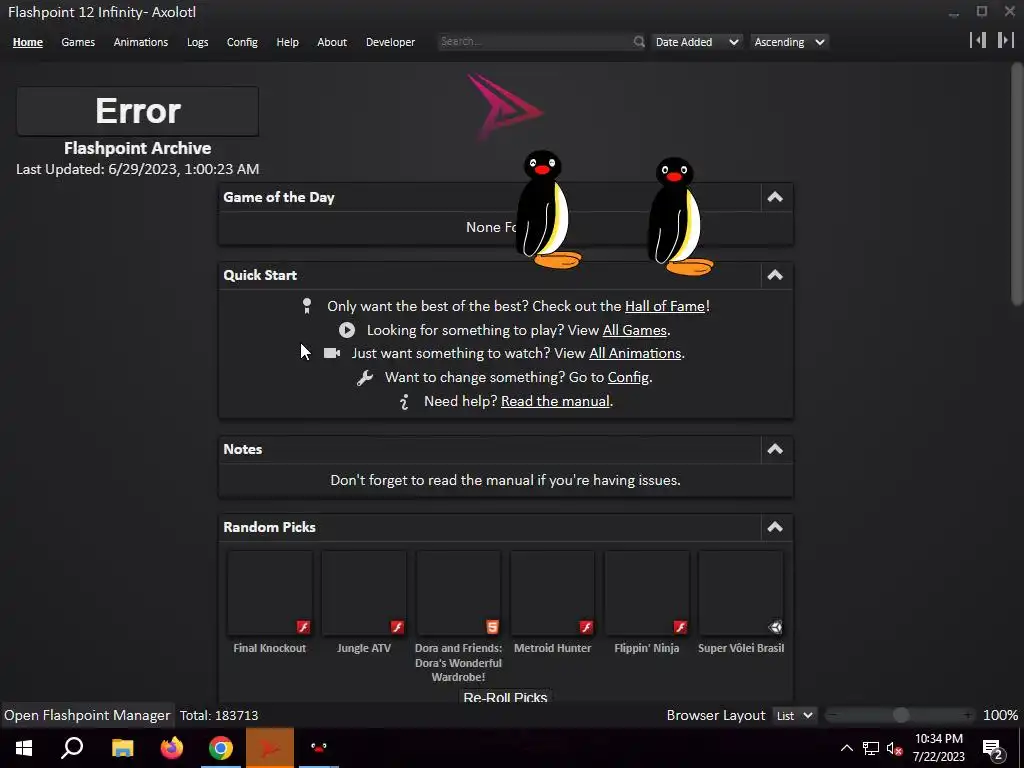Collapse the Game of the Day section
The height and width of the screenshot is (768, 1024).
[775, 197]
